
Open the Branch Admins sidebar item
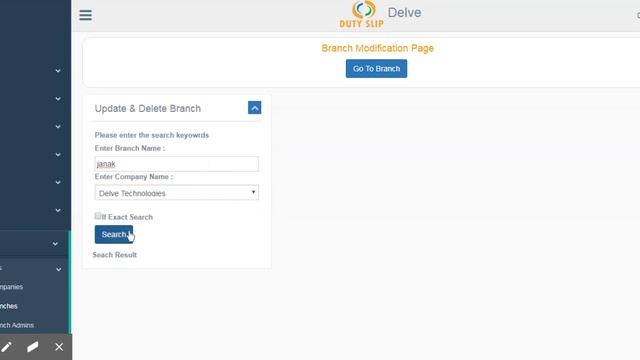tap(17, 325)
